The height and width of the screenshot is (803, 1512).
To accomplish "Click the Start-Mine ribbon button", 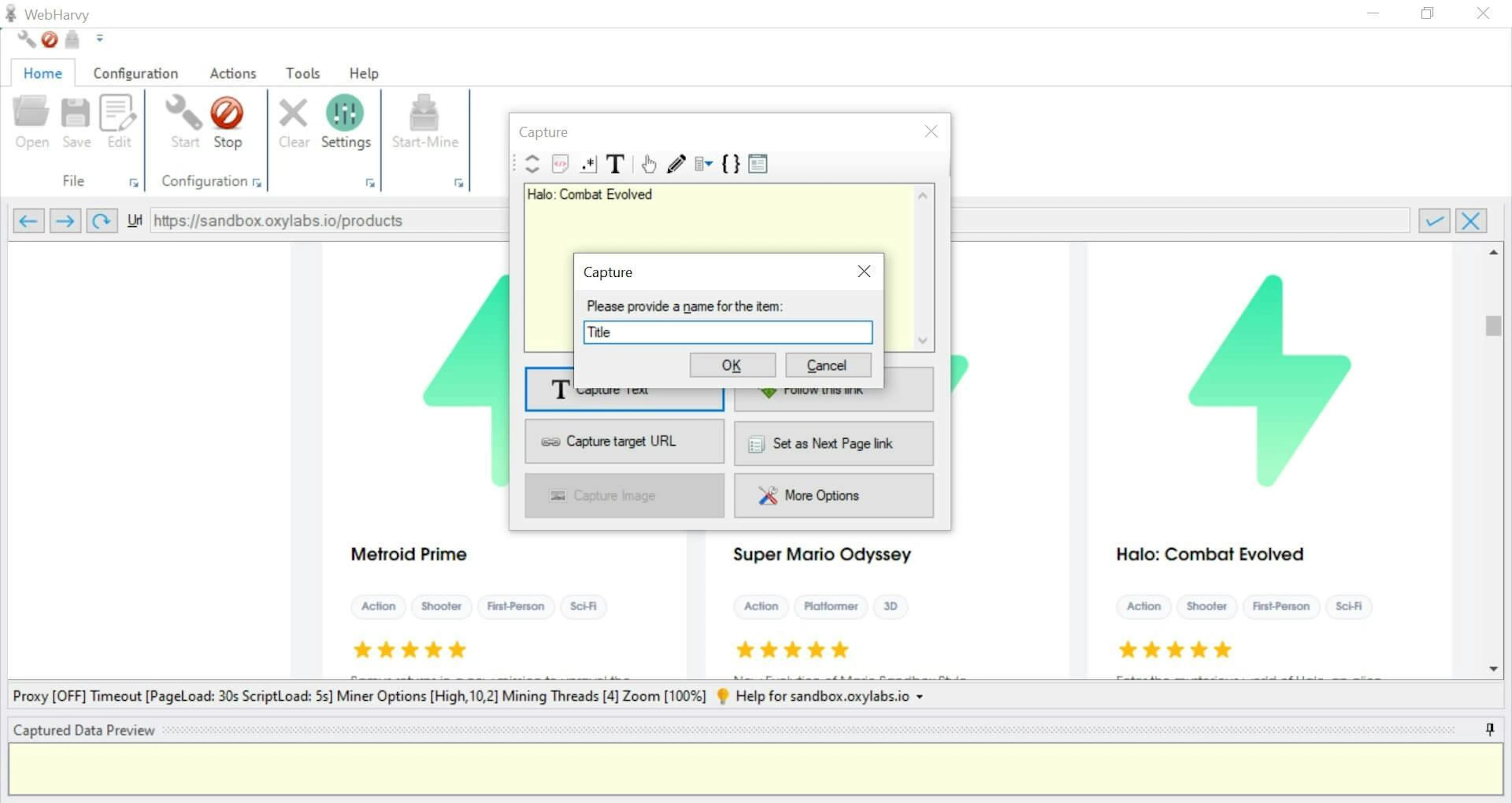I will (425, 123).
